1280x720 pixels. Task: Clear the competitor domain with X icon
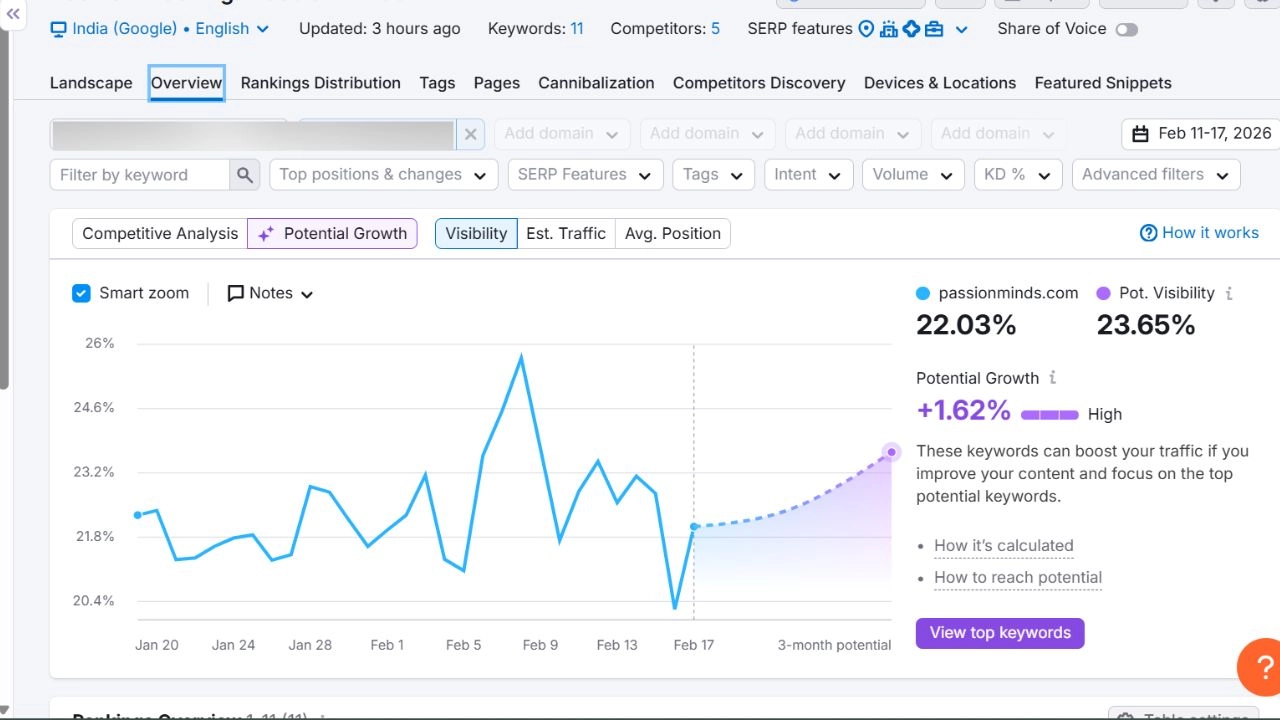tap(471, 134)
